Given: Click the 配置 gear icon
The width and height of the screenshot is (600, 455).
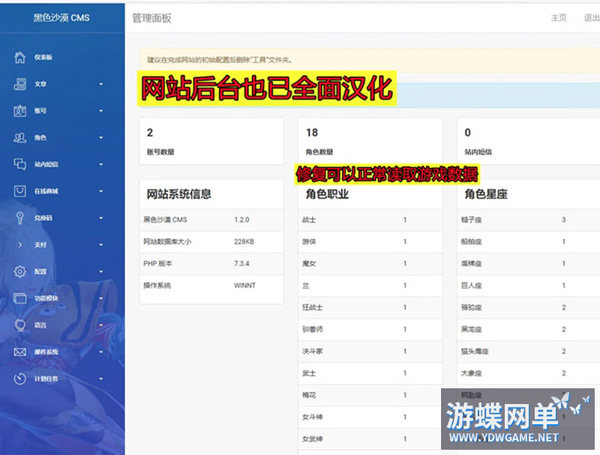Looking at the screenshot, I should [20, 272].
